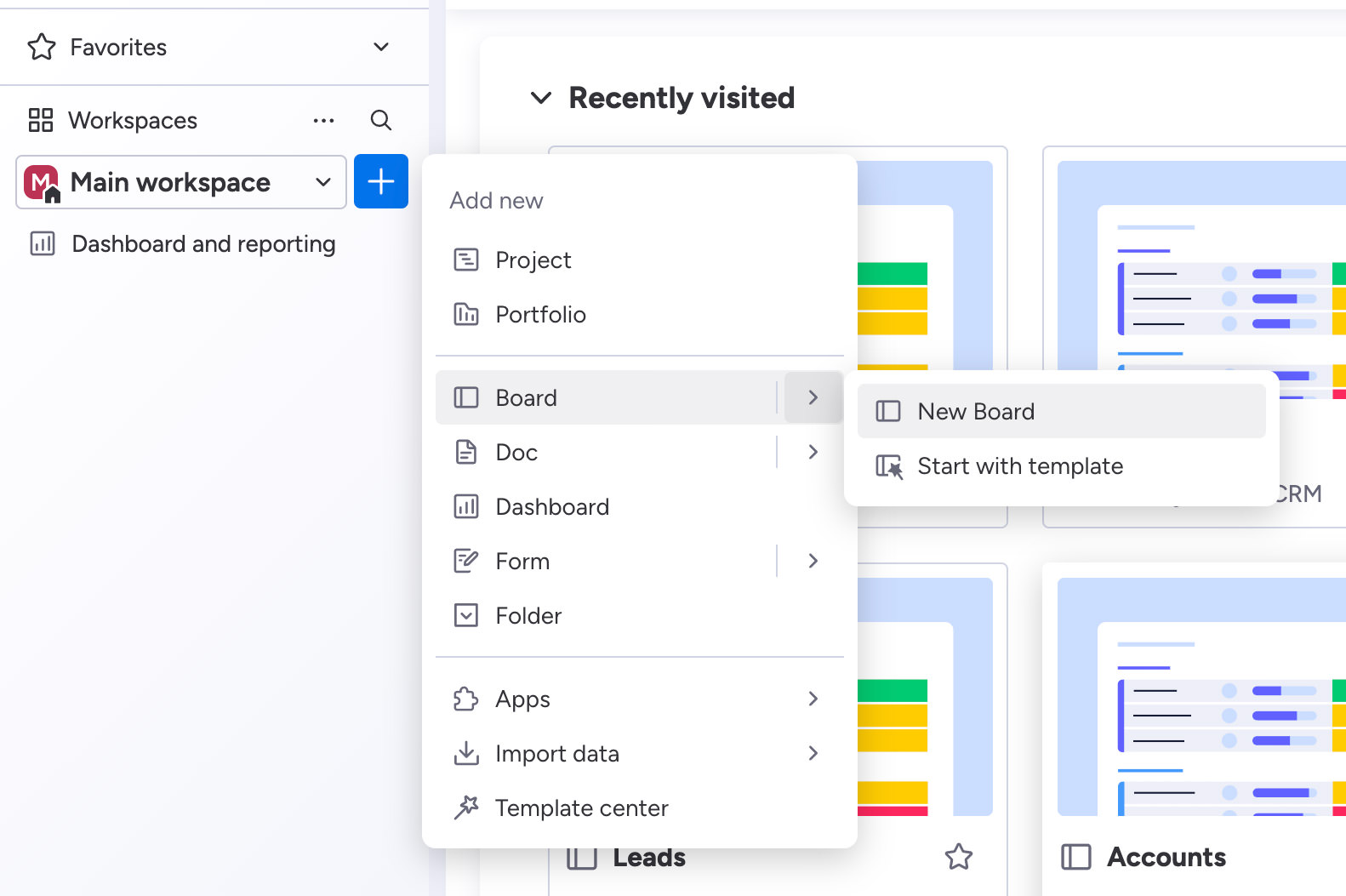Screen dimensions: 1346x896
Task: Choose Import data entry
Action: tap(639, 753)
